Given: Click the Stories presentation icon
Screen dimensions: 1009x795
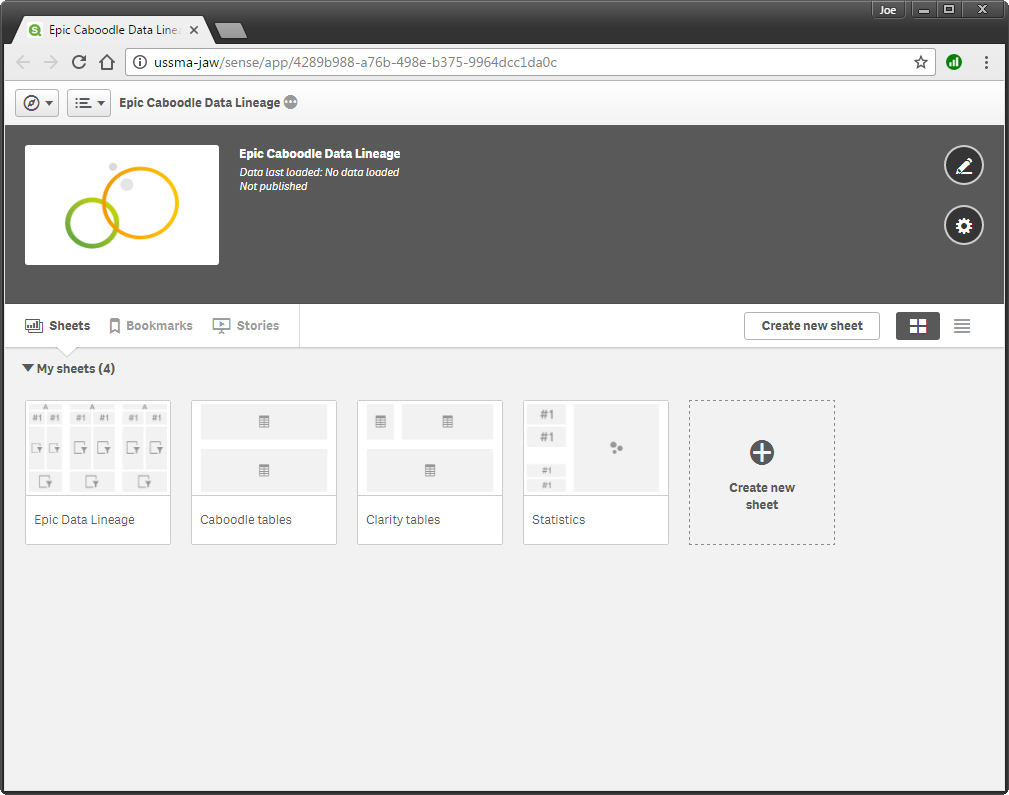Looking at the screenshot, I should click(x=221, y=326).
